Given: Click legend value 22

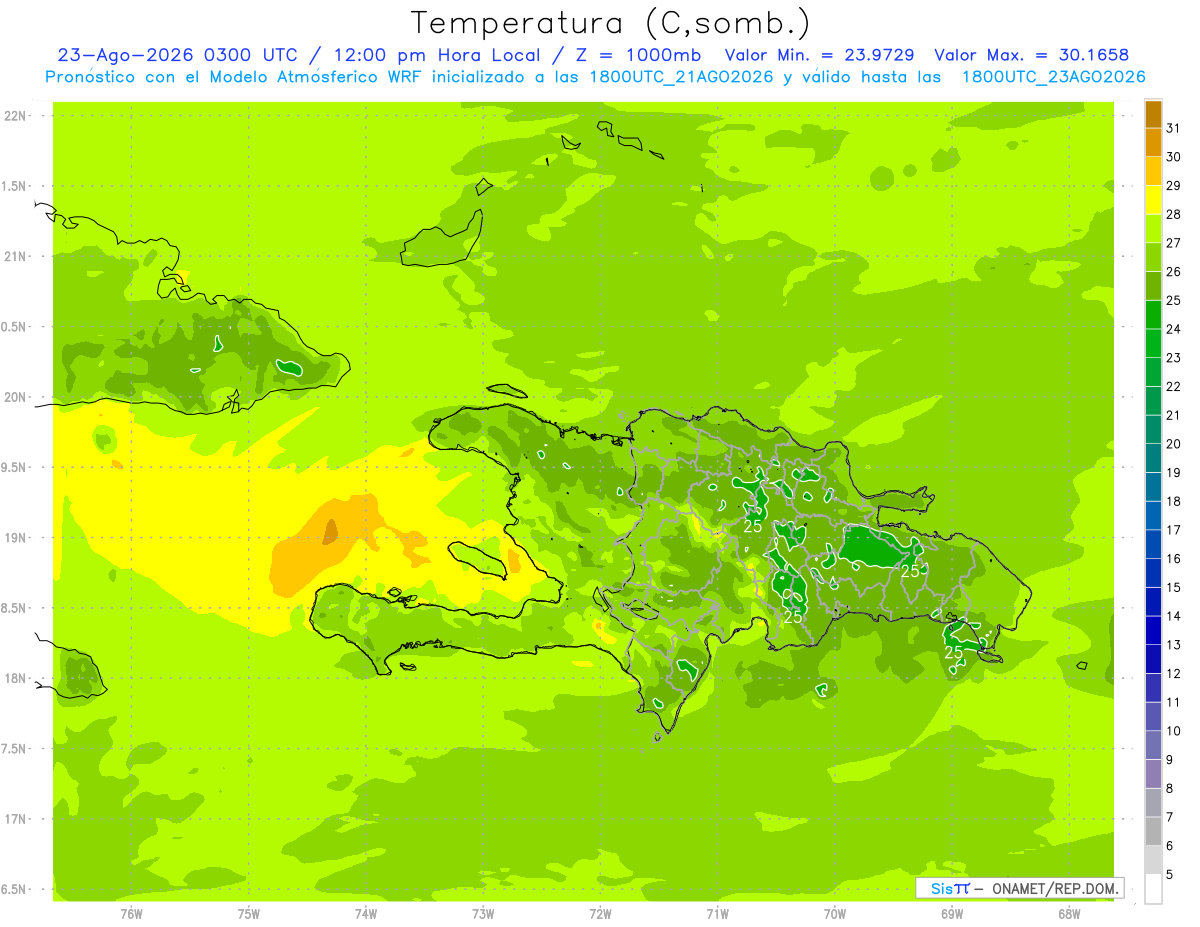Looking at the screenshot, I should (1174, 387).
